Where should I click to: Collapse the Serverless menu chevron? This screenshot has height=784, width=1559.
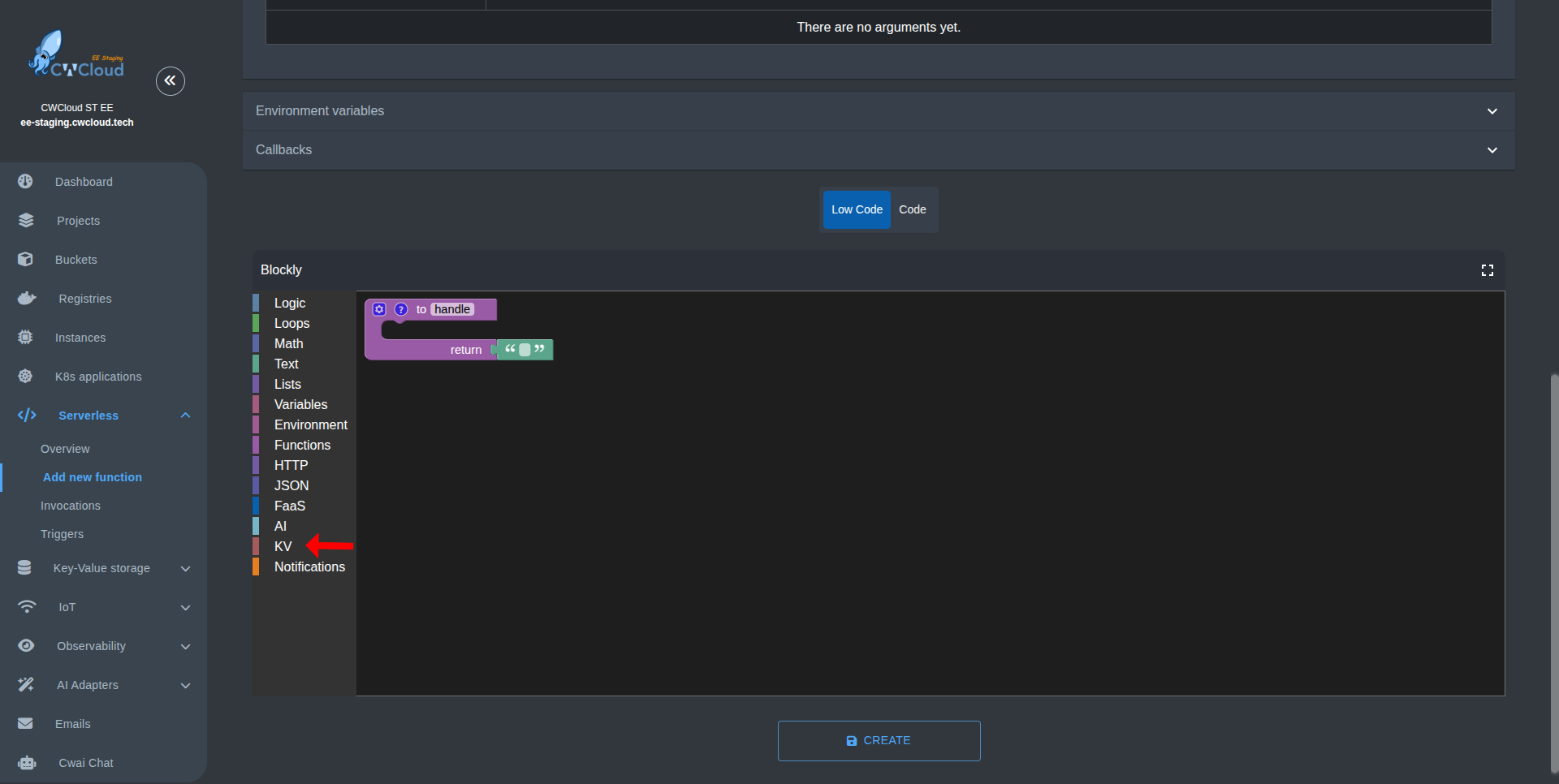click(185, 415)
